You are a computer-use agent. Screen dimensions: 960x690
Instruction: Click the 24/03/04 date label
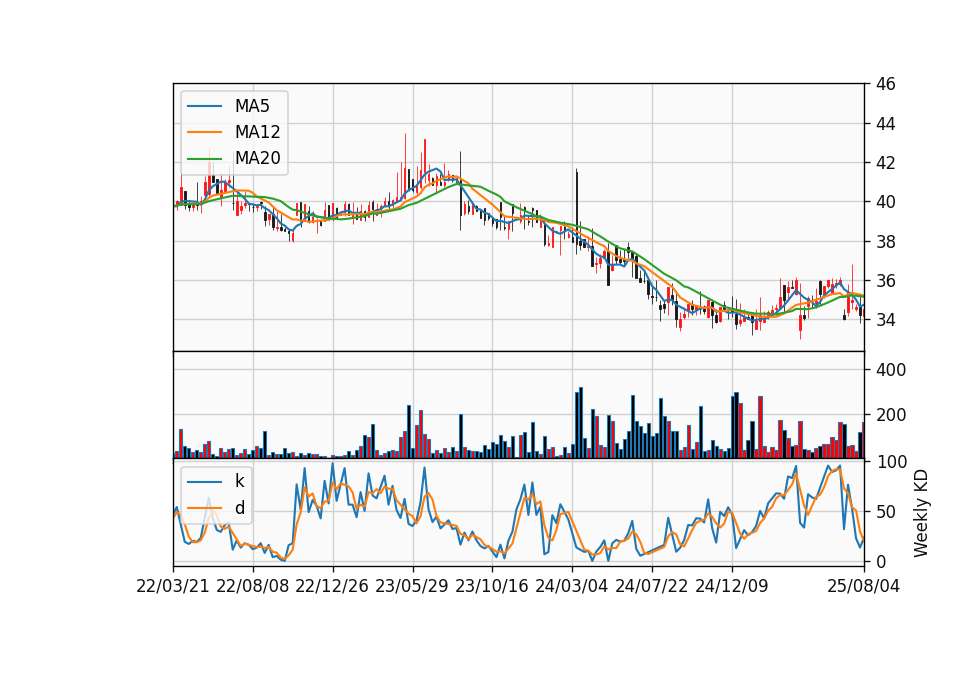tap(572, 586)
